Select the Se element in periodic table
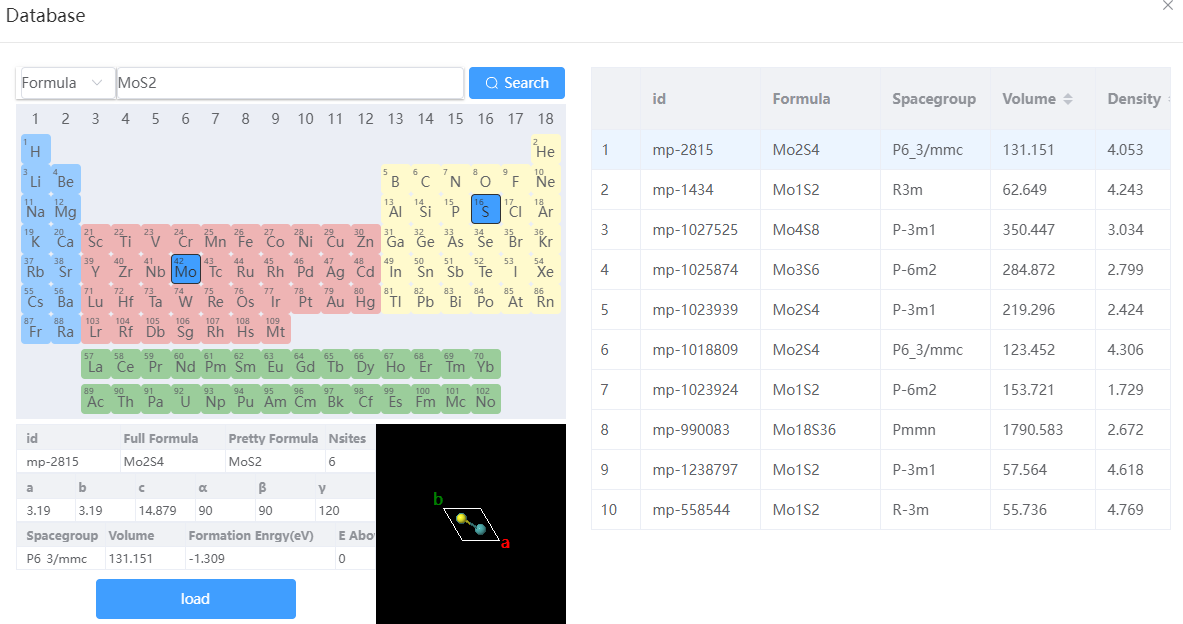 (485, 239)
